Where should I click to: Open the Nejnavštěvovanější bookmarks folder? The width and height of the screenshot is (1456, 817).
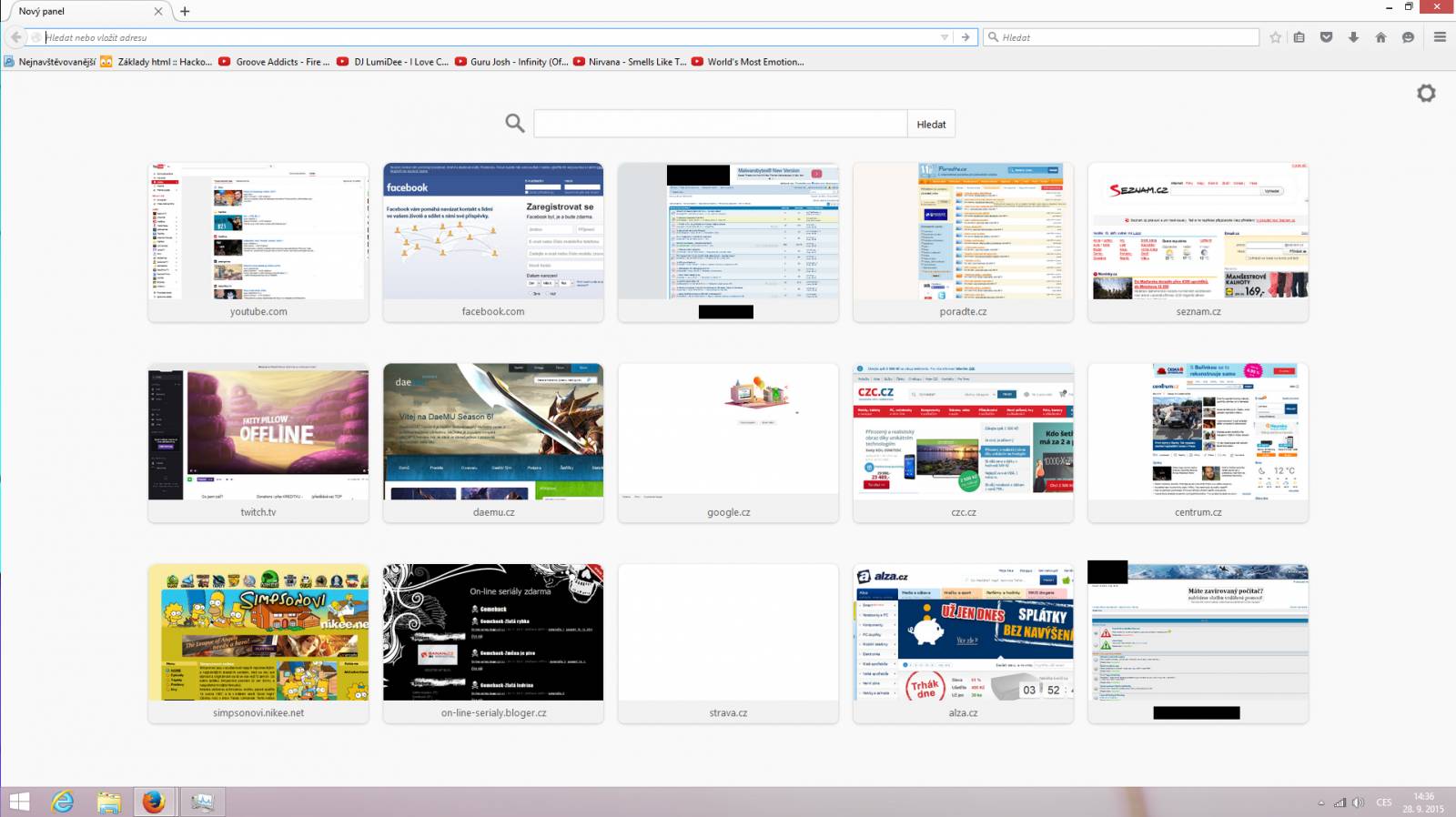(x=49, y=62)
